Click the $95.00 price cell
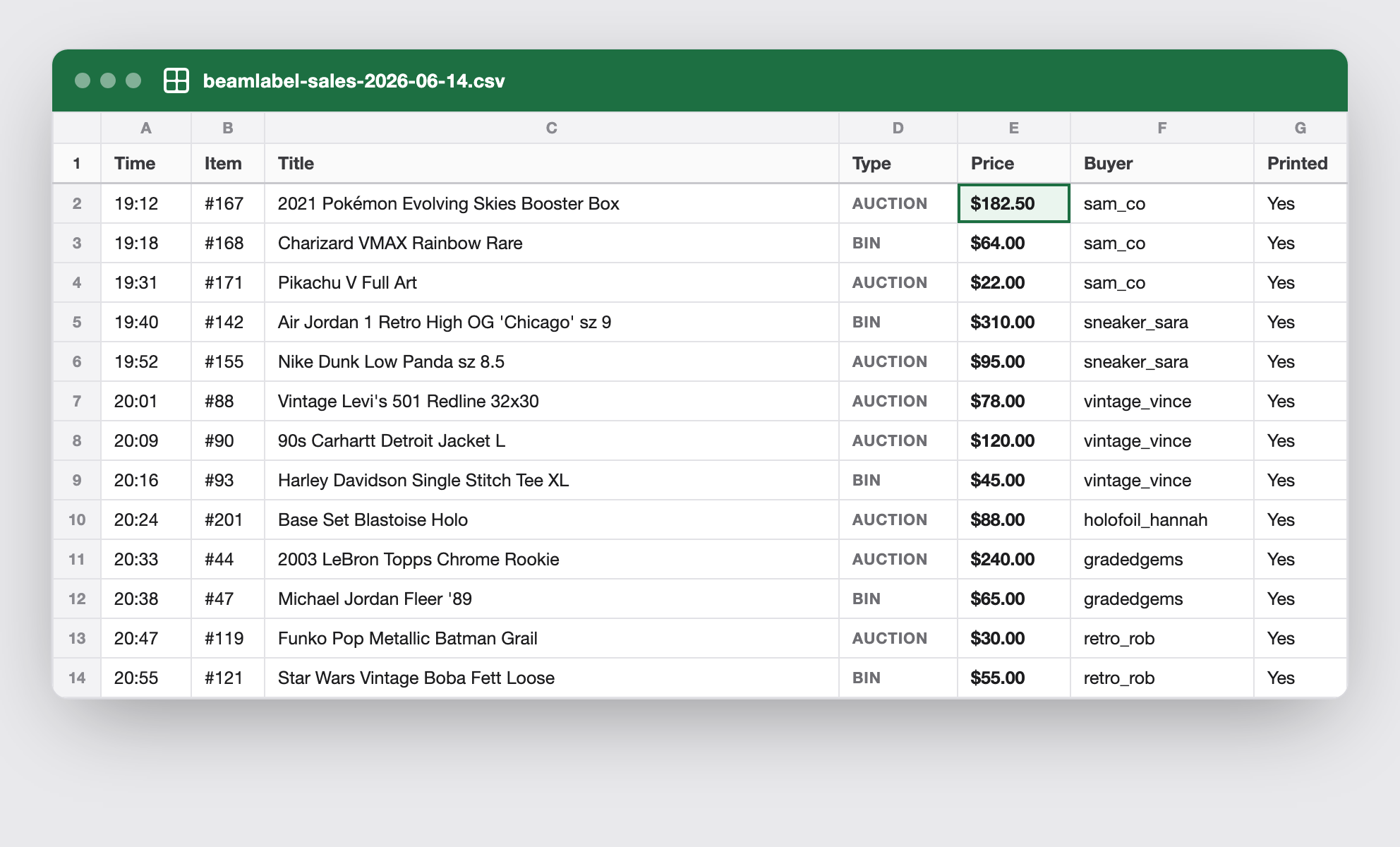Image resolution: width=1400 pixels, height=847 pixels. click(1014, 361)
